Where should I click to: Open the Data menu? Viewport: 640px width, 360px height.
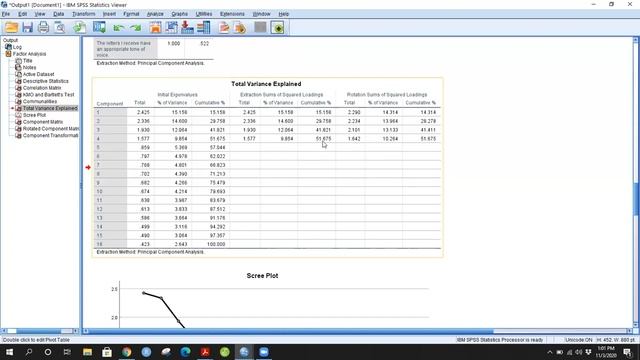(x=58, y=14)
